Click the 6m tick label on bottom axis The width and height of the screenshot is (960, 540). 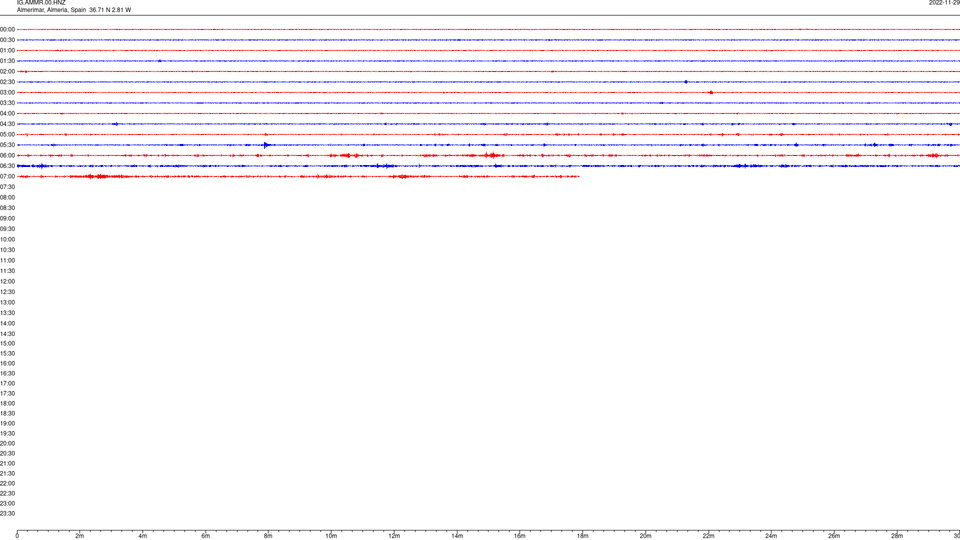coord(206,536)
